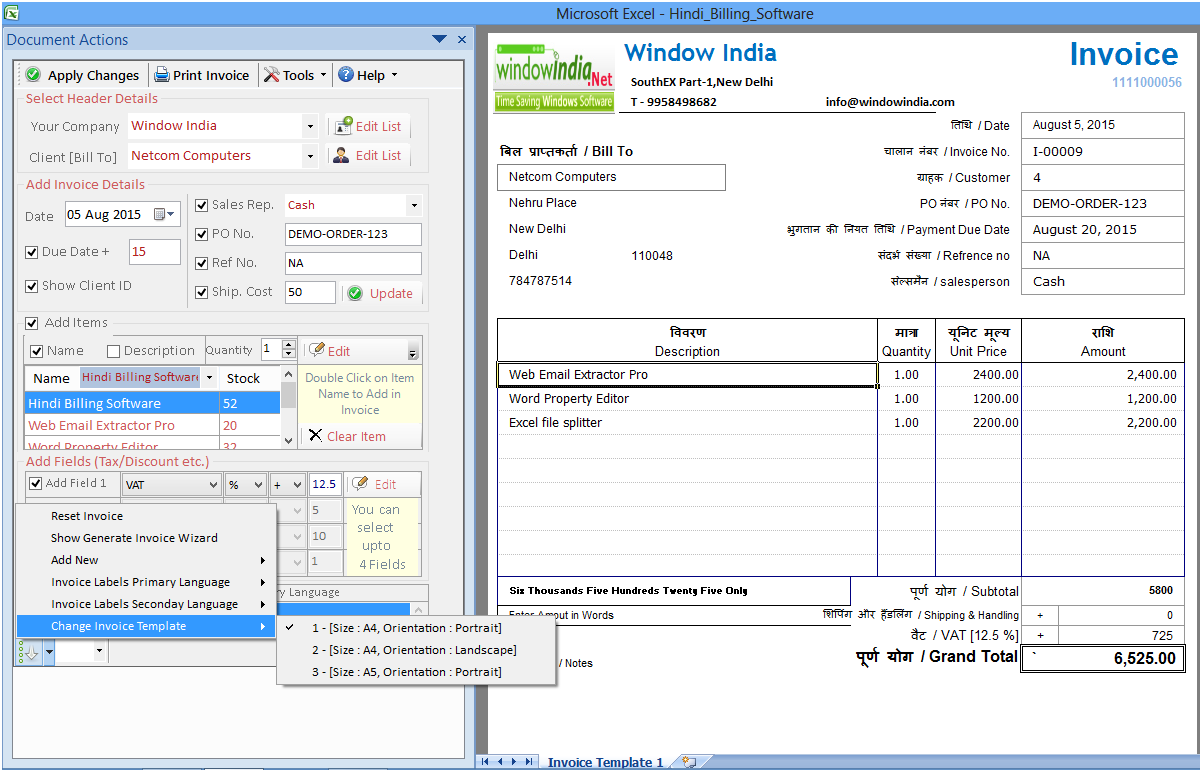Open the Help menu in the toolbar
Screen dimensions: 1200x770
(x=367, y=75)
